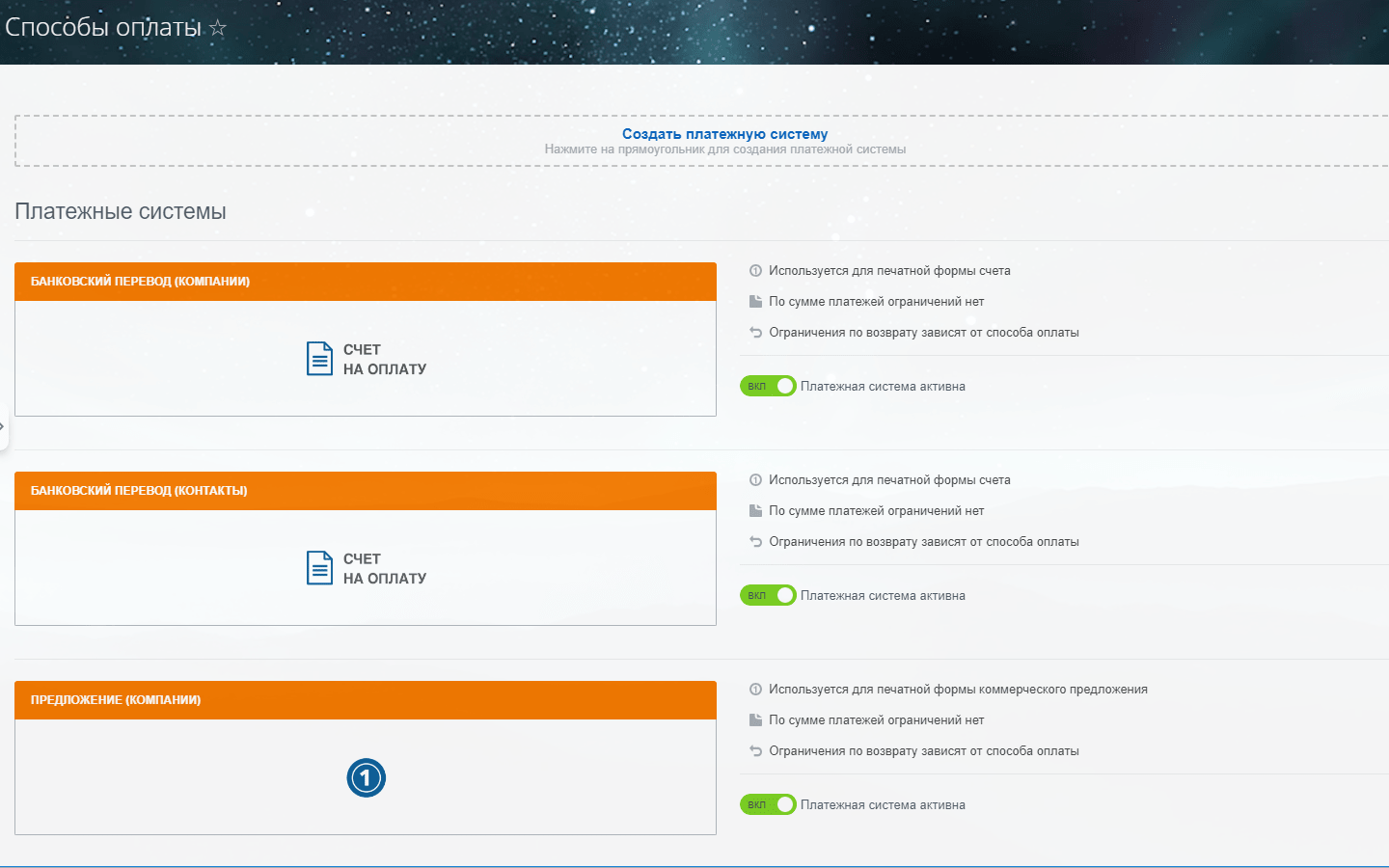The width and height of the screenshot is (1389, 868).
Task: Select the Банковский перевод (контакты) card area
Action: pos(365,567)
